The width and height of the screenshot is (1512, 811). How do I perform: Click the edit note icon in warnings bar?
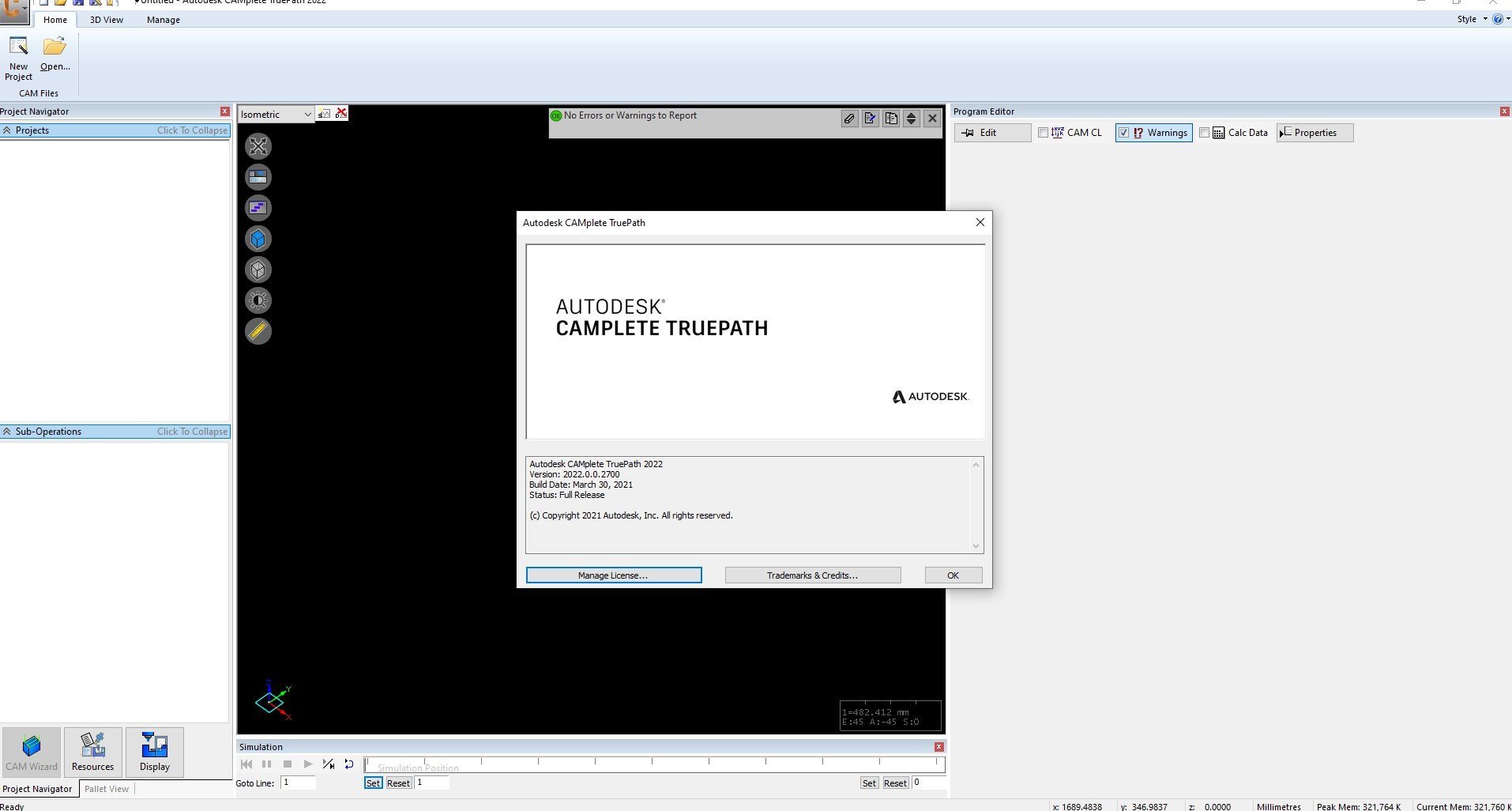click(870, 119)
